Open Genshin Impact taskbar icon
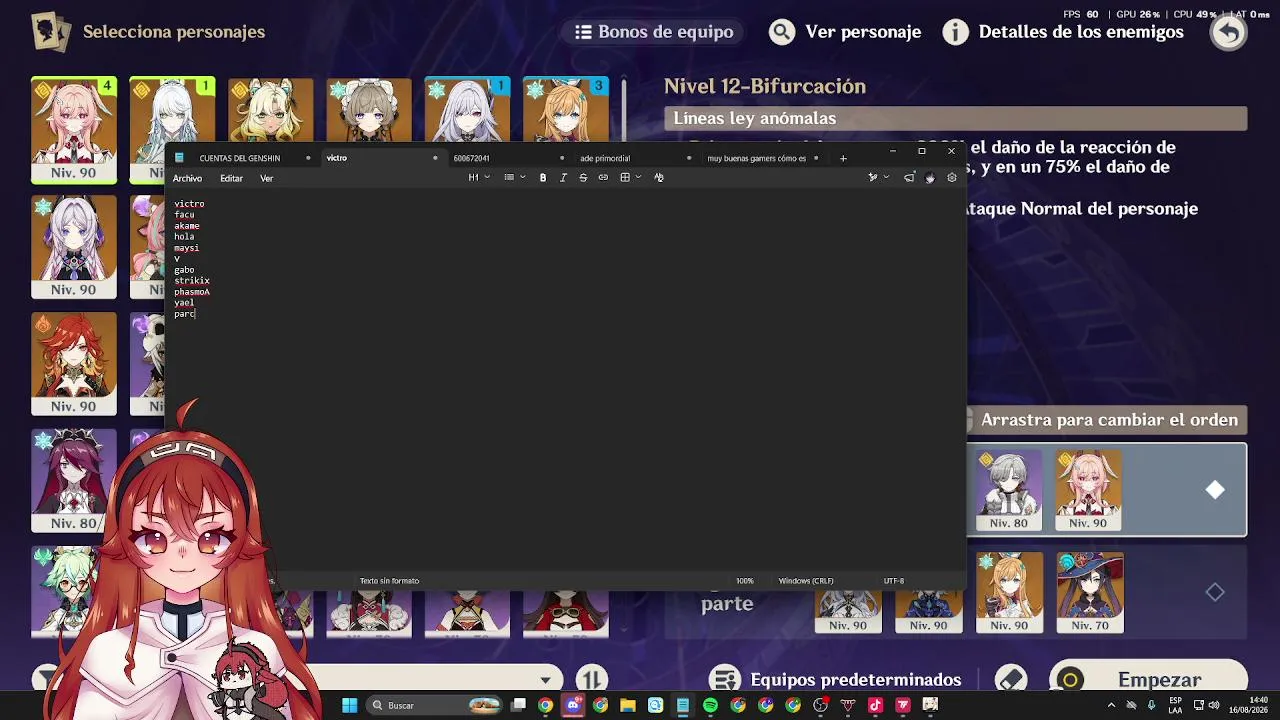The height and width of the screenshot is (720, 1280). click(930, 705)
